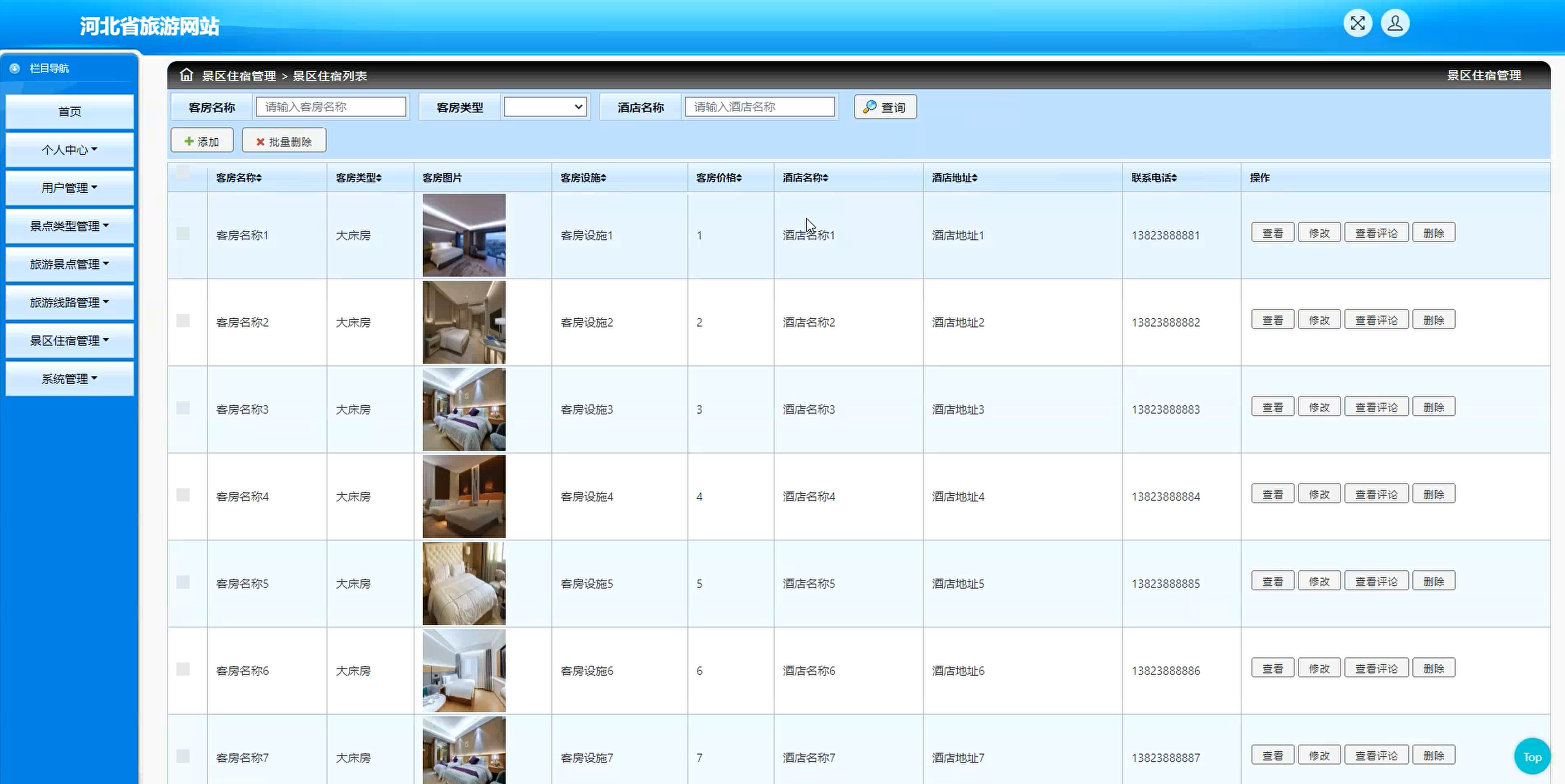Sort by 客房名称 column header
Screen dimensions: 1565x784
point(239,177)
